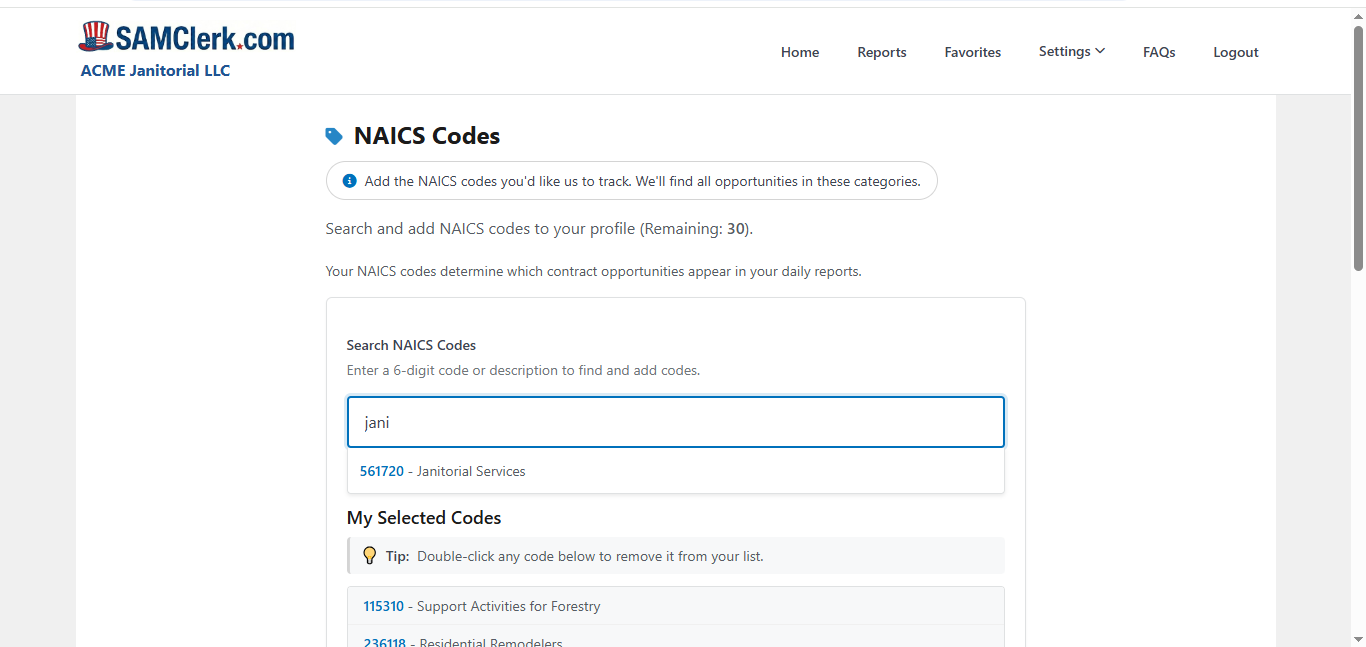
Task: Click the 236118 Residential Remodelers code
Action: (462, 641)
